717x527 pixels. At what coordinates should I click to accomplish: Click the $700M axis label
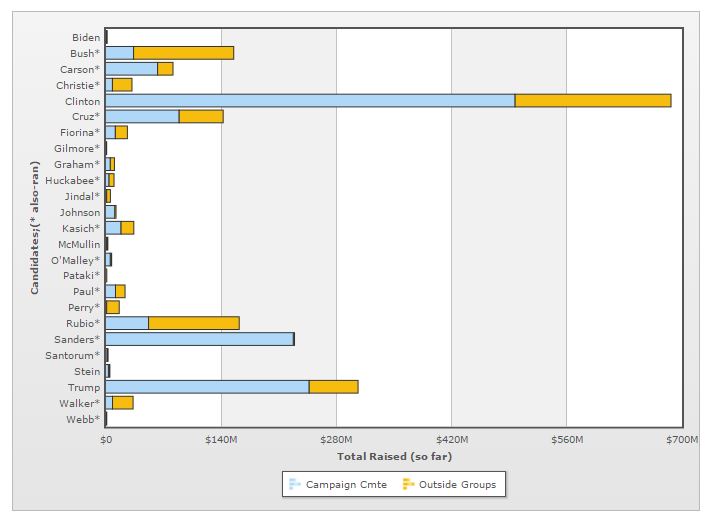pyautogui.click(x=682, y=440)
